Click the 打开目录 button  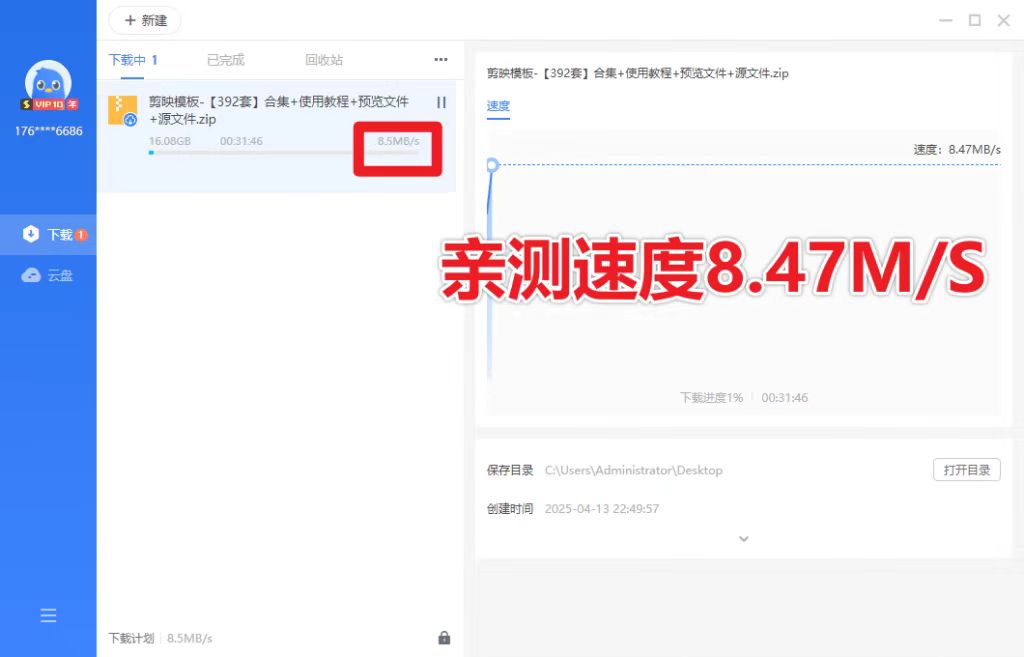[x=966, y=470]
